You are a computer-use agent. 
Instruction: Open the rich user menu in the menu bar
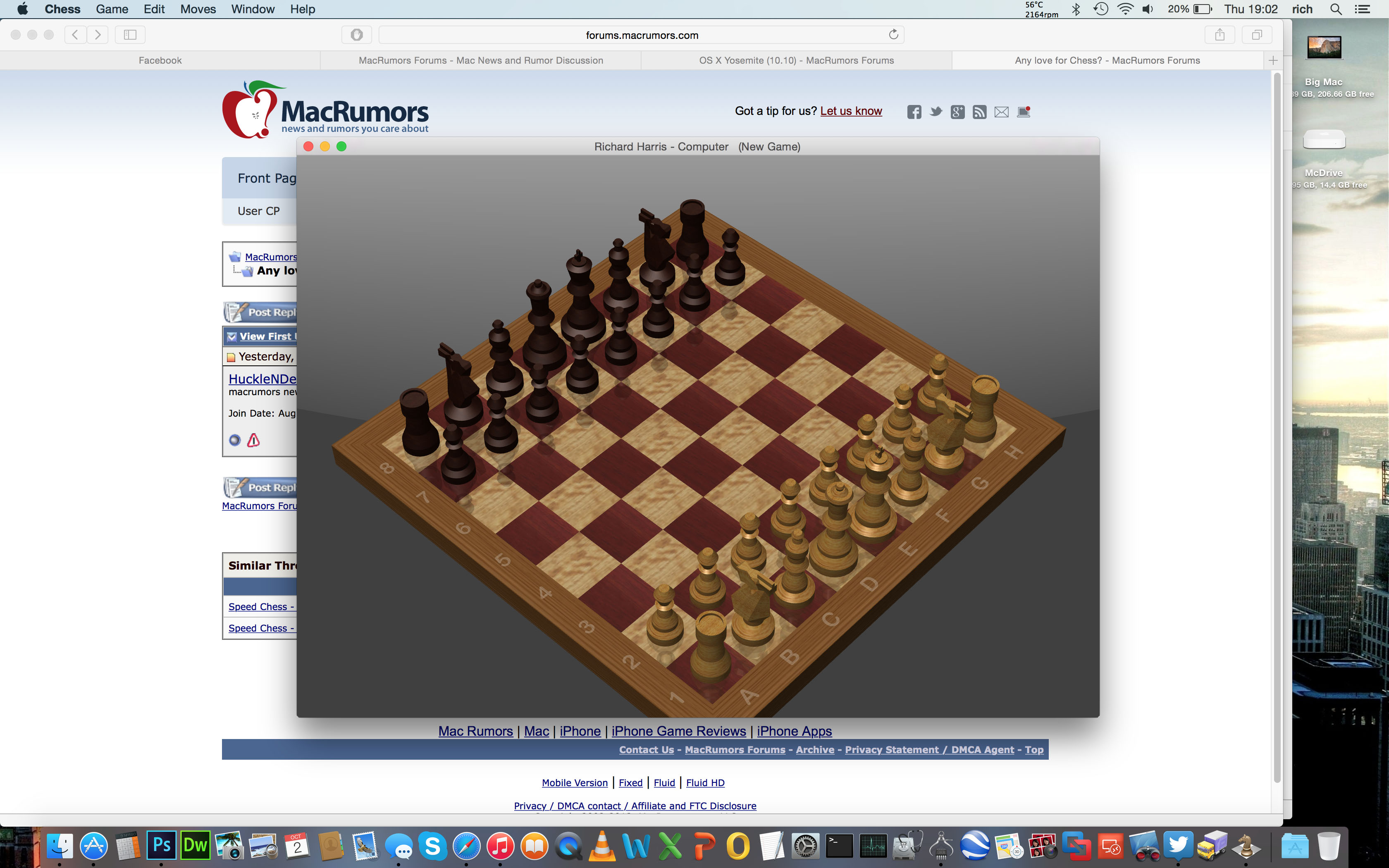1302,9
